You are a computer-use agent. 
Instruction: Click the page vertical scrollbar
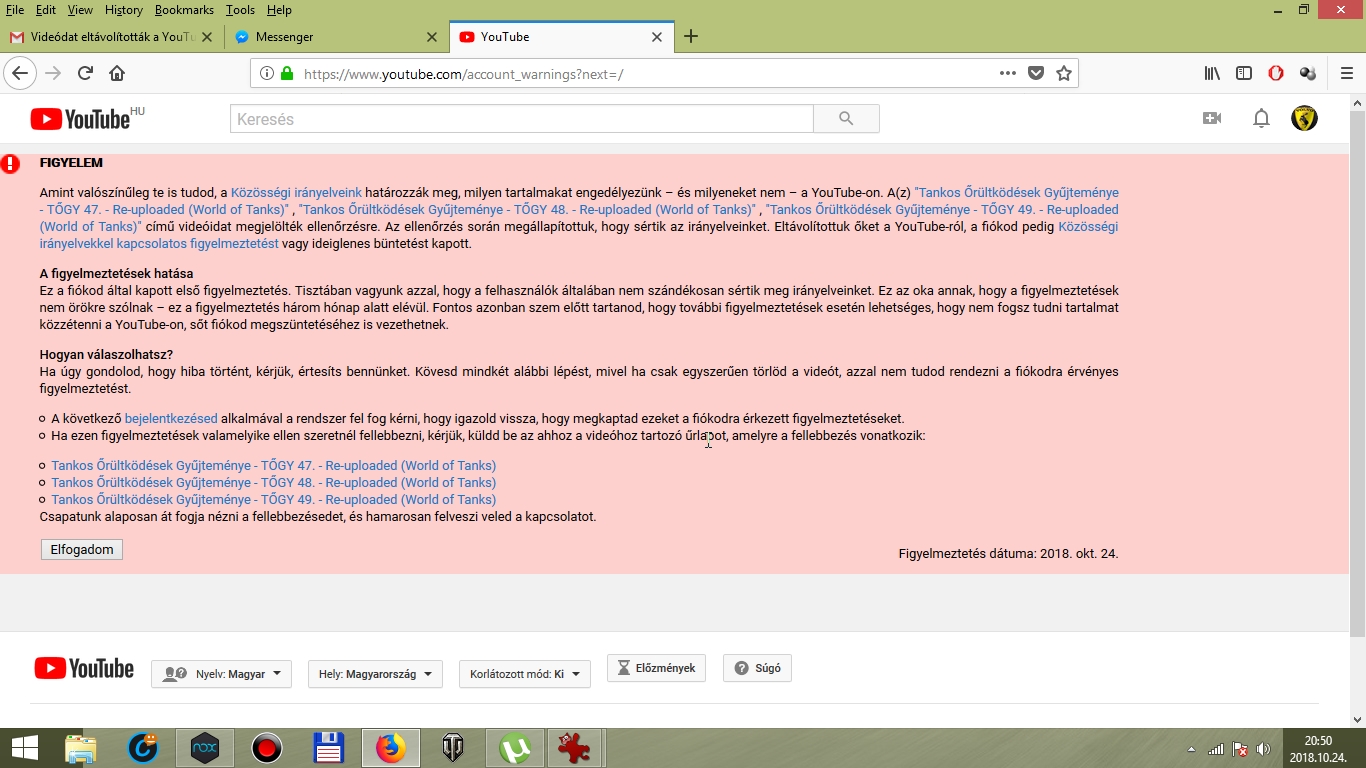(x=1357, y=373)
